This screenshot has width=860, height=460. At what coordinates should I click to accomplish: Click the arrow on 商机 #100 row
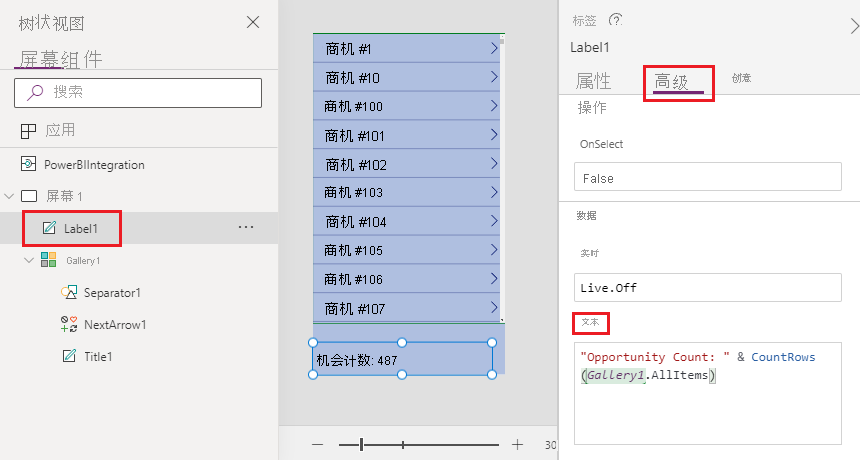pyautogui.click(x=494, y=106)
